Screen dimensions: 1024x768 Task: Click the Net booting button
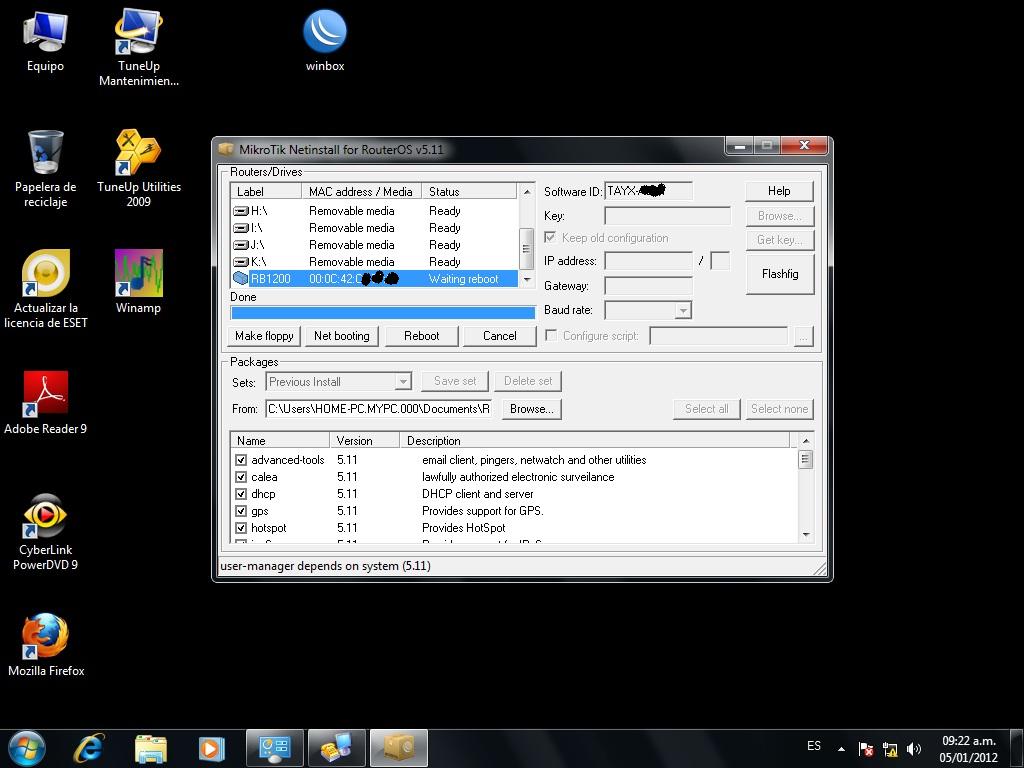(x=341, y=336)
